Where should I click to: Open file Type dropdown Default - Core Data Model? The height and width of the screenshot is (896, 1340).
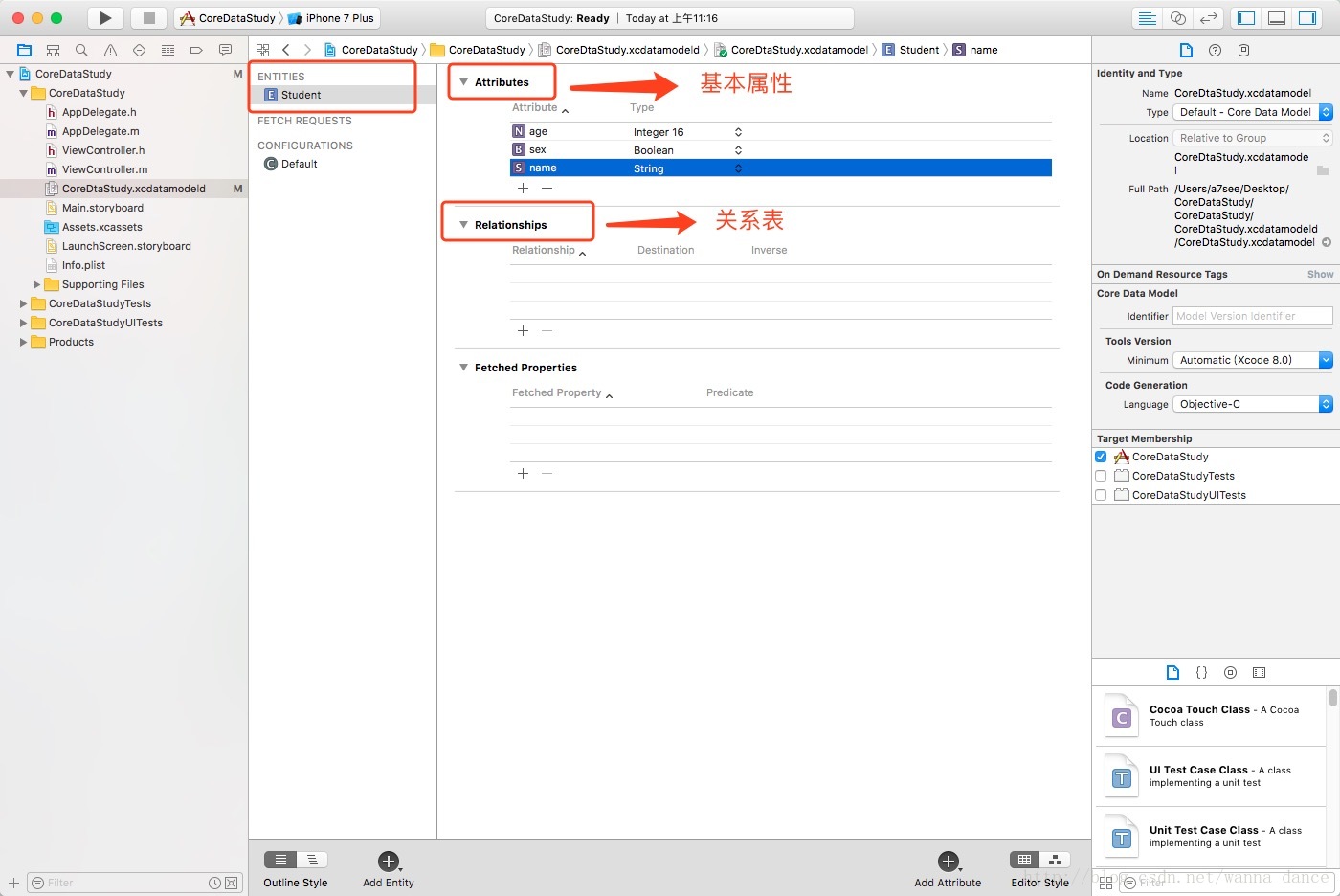pyautogui.click(x=1253, y=112)
